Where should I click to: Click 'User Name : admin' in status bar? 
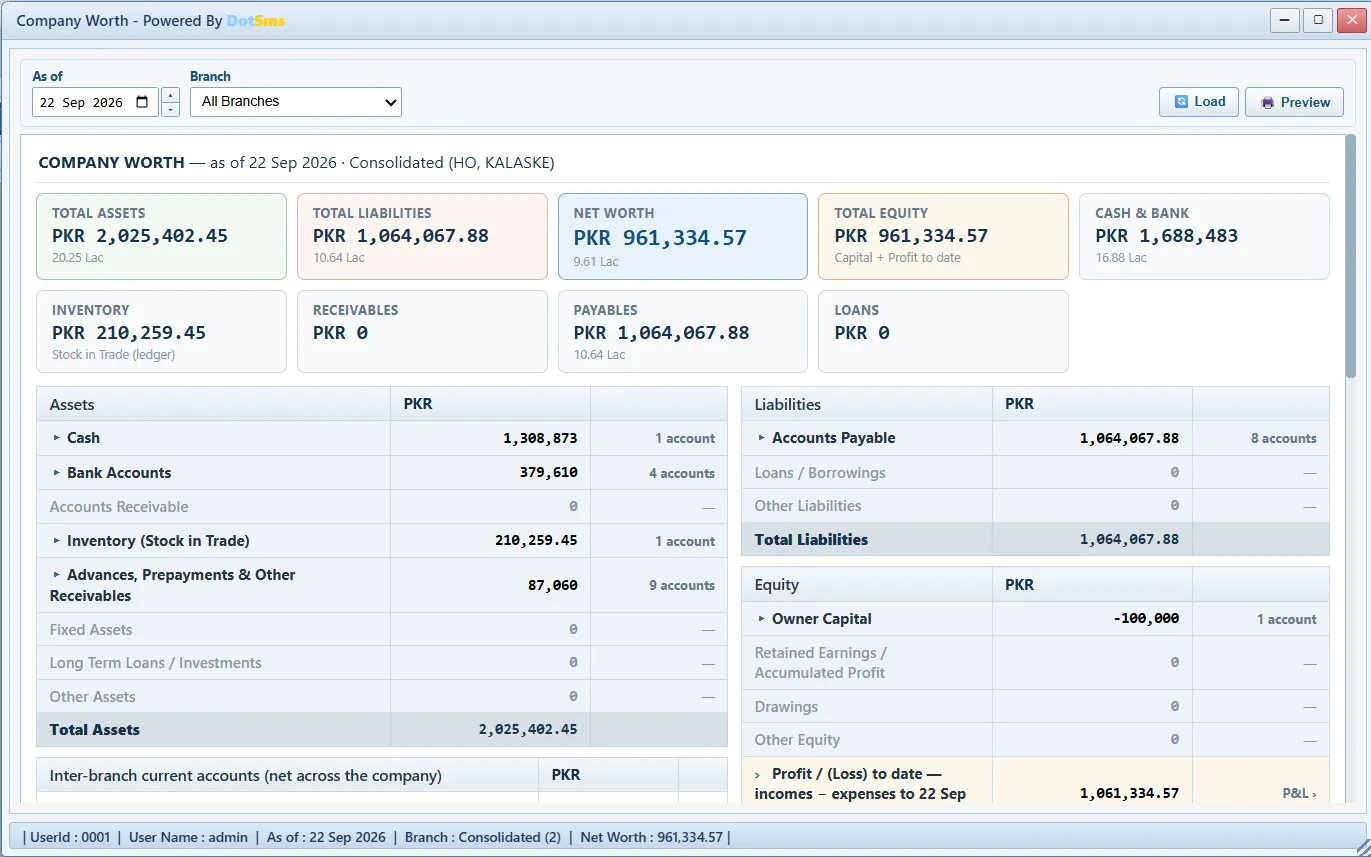tap(188, 838)
